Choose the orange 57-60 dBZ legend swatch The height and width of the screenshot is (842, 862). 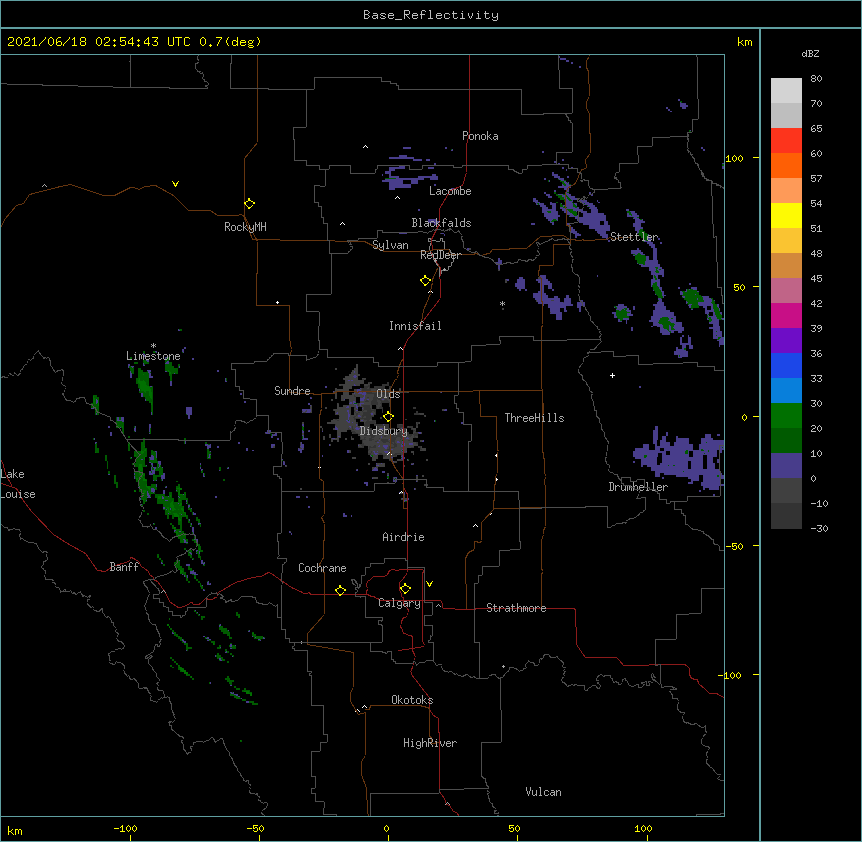[x=786, y=165]
